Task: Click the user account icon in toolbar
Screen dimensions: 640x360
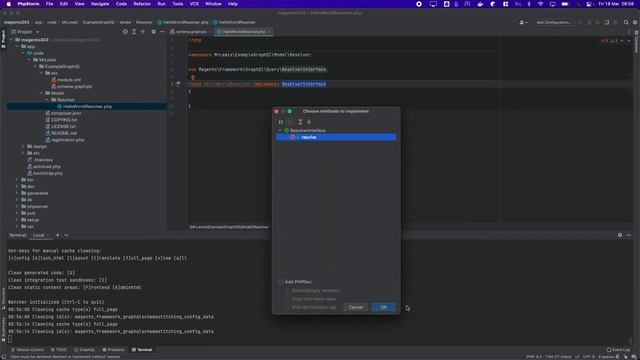Action: (523, 22)
